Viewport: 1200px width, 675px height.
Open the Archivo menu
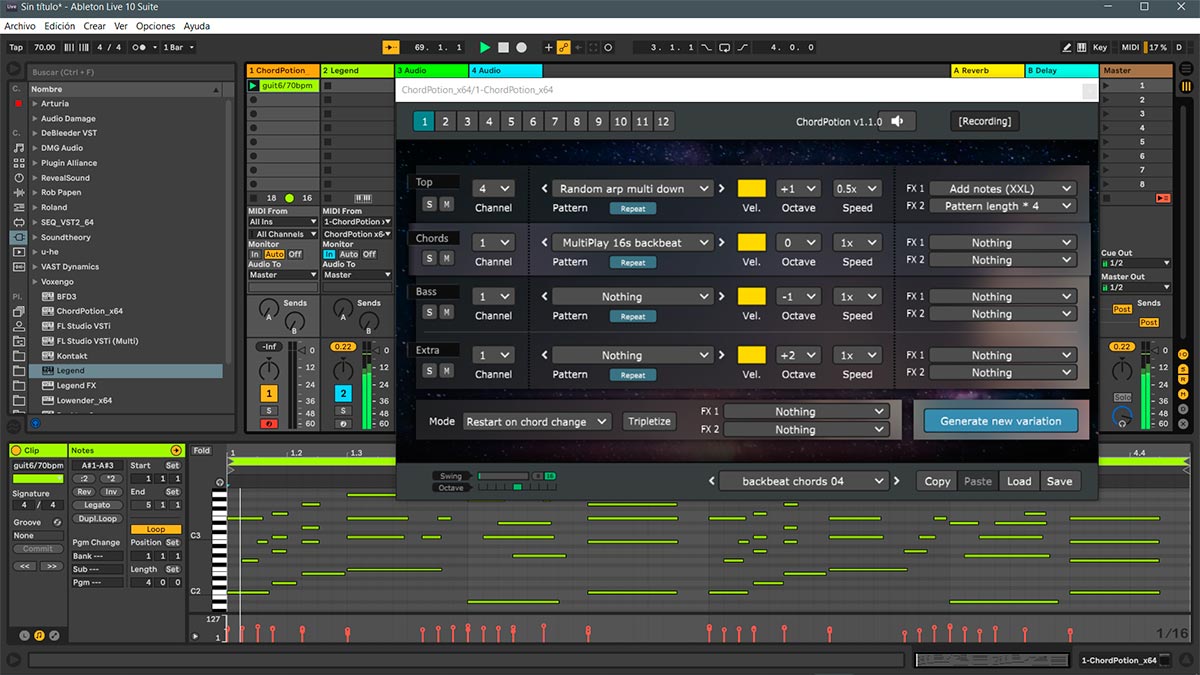[x=20, y=26]
